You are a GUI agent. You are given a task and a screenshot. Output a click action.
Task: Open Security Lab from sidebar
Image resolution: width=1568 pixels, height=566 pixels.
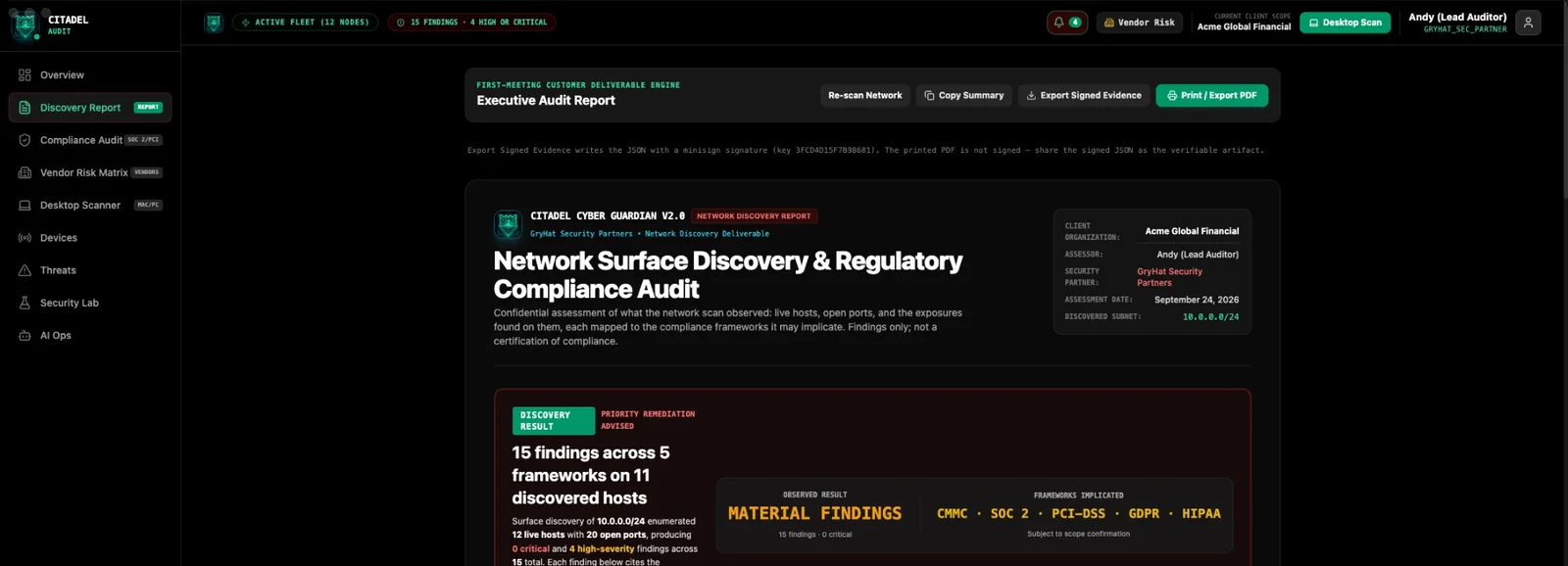pos(90,303)
